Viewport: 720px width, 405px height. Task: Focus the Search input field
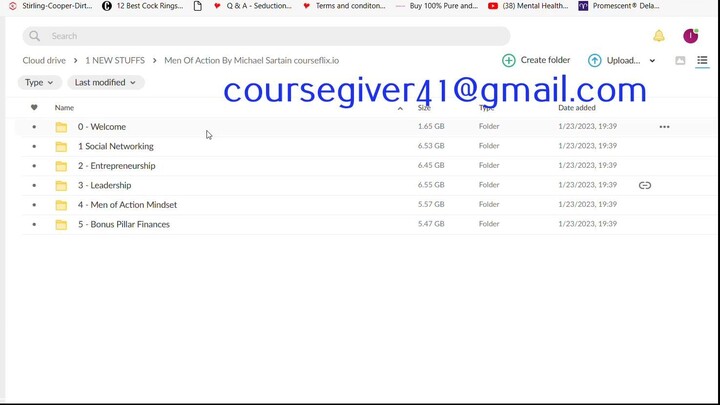click(266, 36)
